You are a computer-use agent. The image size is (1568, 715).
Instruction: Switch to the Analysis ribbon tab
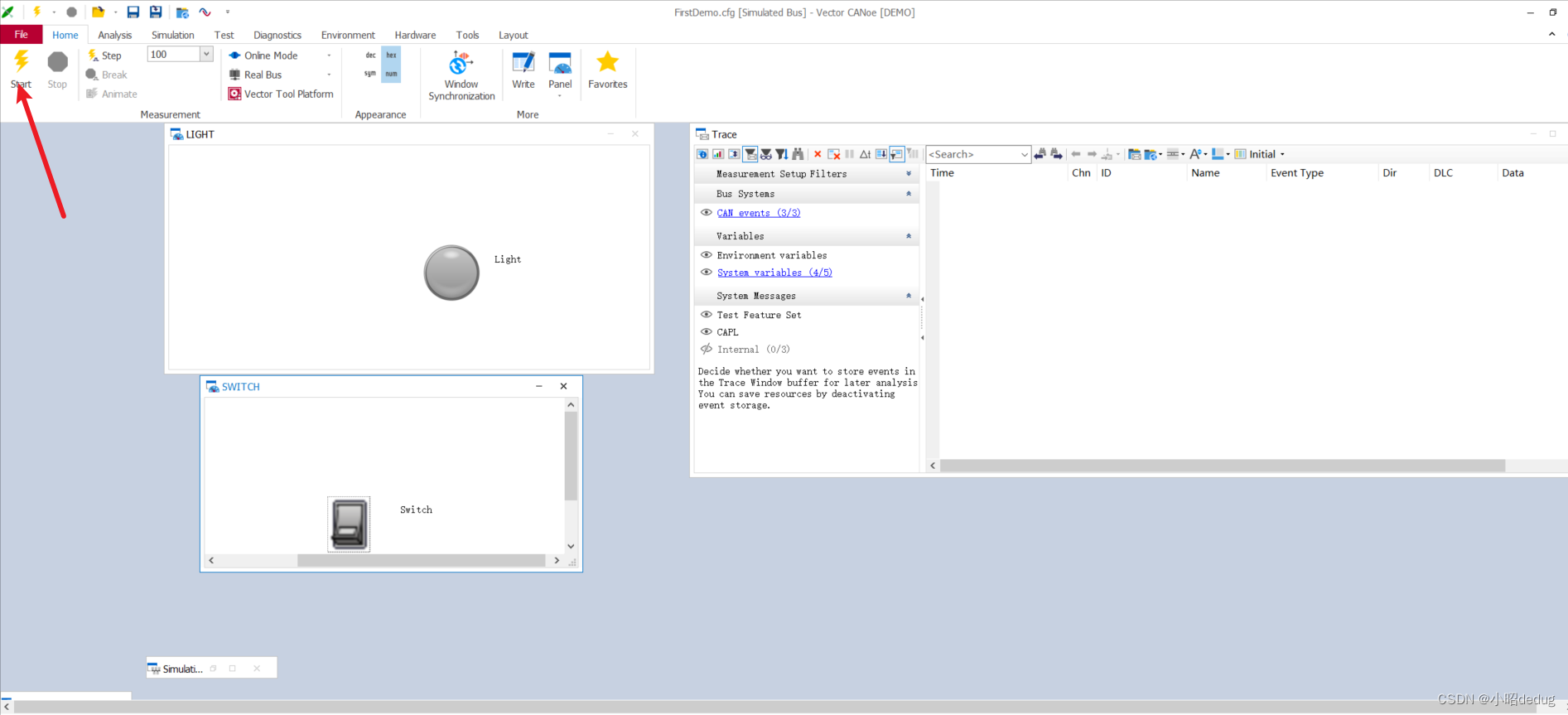[x=115, y=36]
